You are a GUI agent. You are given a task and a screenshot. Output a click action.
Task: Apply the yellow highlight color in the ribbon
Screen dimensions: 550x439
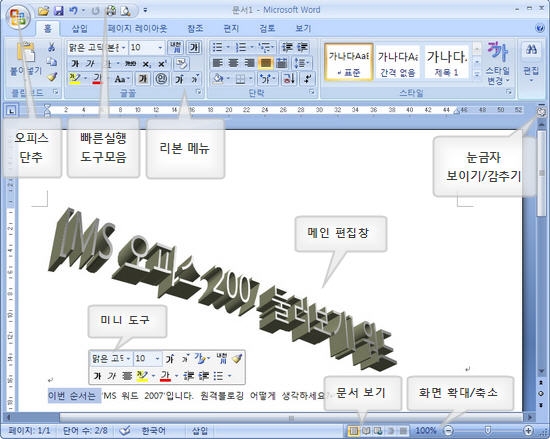click(75, 79)
